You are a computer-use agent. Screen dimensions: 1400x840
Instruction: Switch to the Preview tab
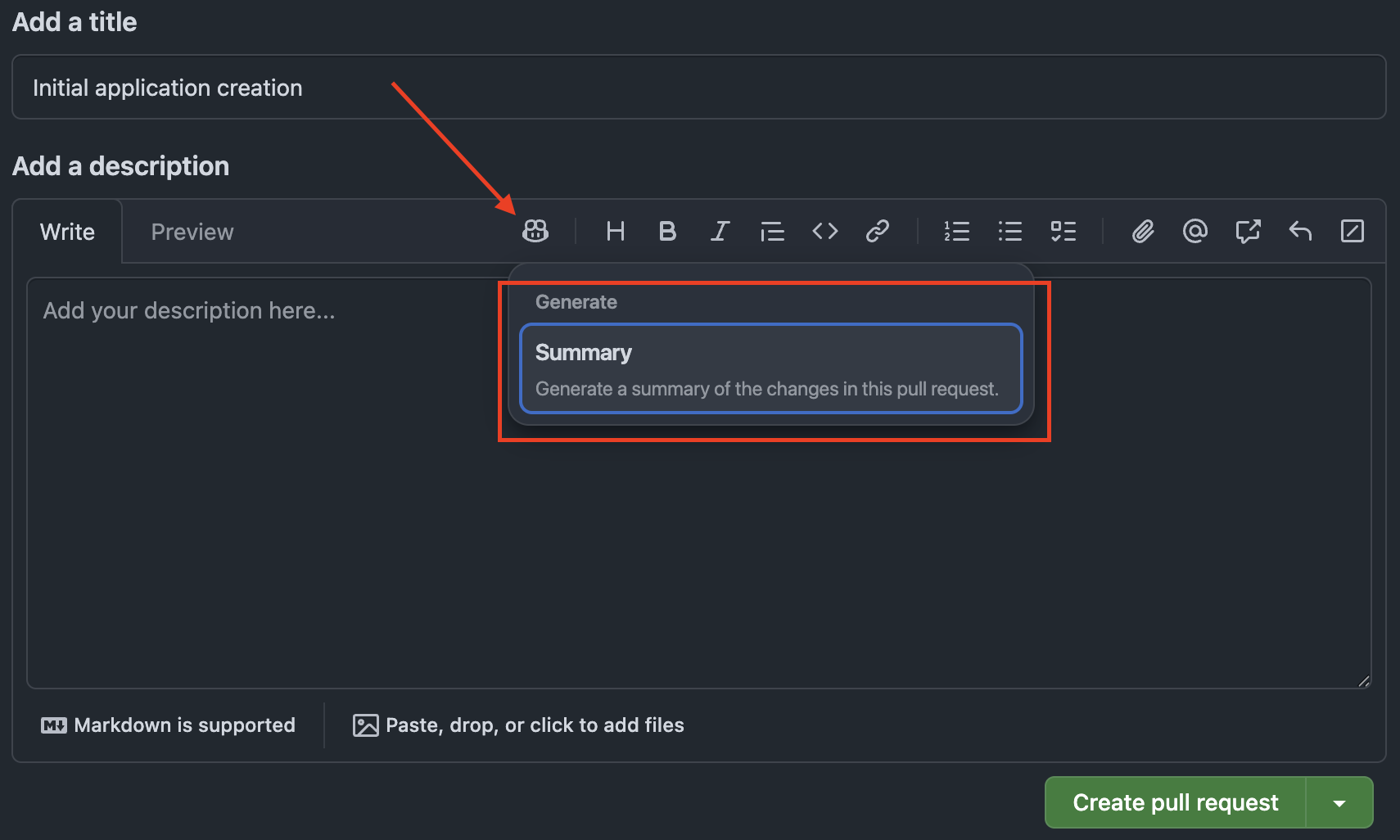pyautogui.click(x=192, y=233)
